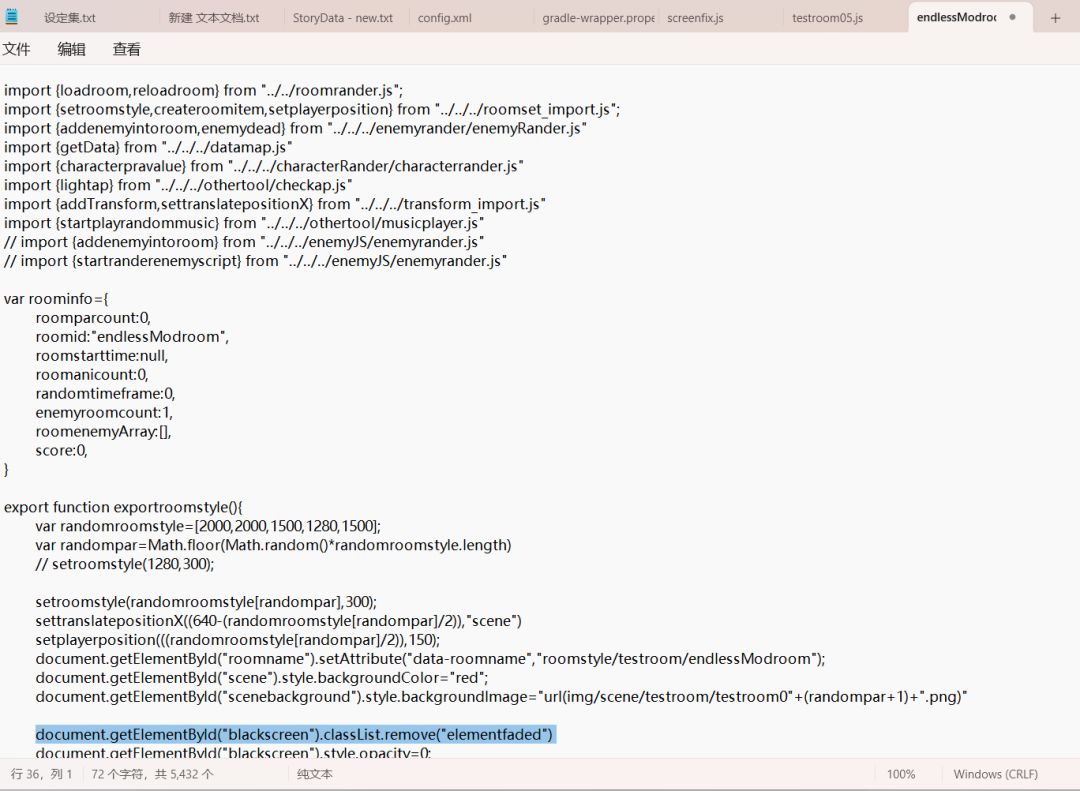Click the highlighted classList.remove("elementfaded") line

click(294, 734)
